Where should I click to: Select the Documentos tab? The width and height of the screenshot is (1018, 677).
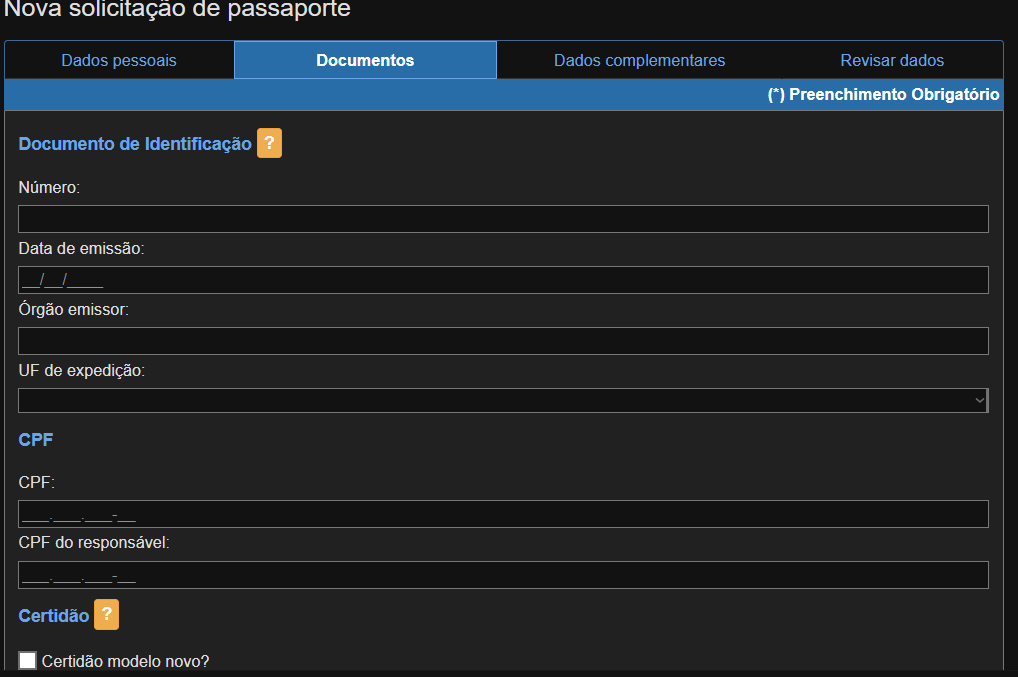(364, 60)
